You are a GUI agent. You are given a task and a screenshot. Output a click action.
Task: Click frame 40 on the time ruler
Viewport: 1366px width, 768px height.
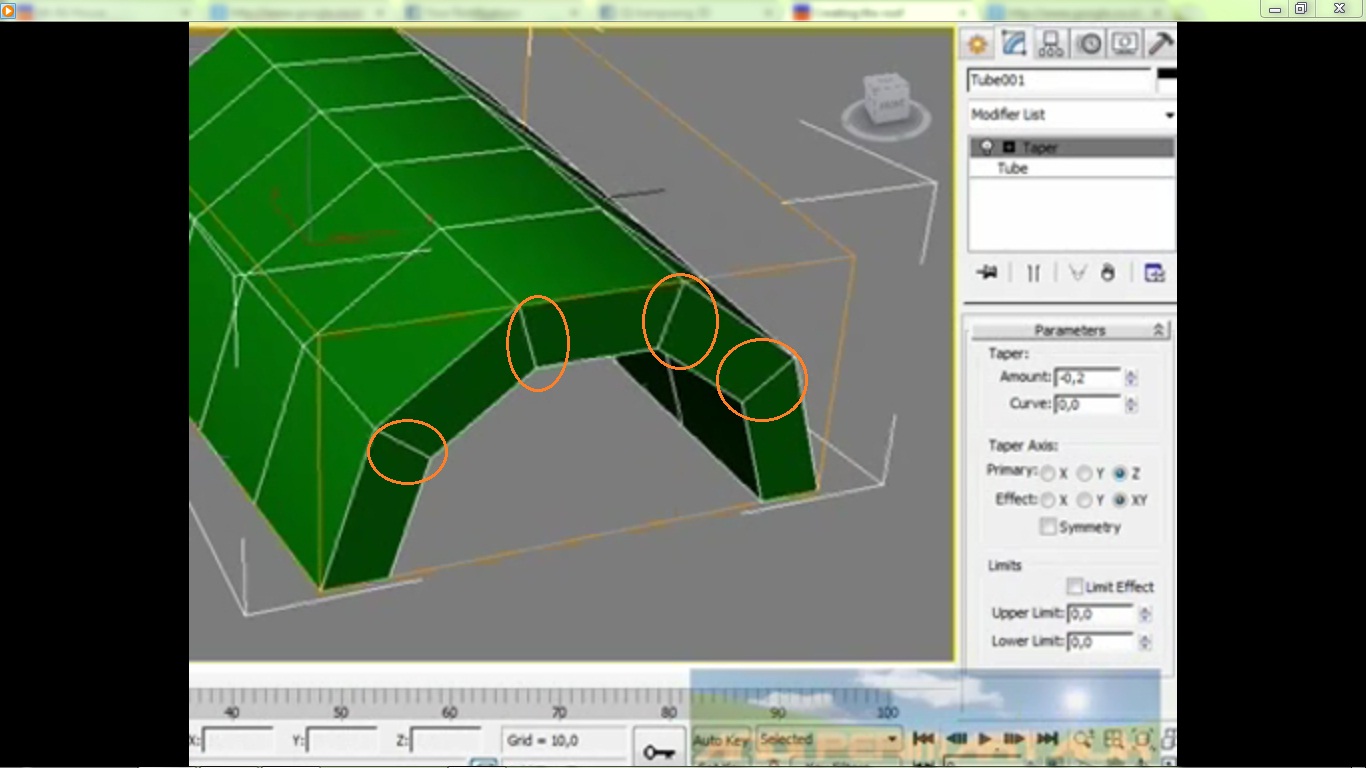click(x=232, y=713)
